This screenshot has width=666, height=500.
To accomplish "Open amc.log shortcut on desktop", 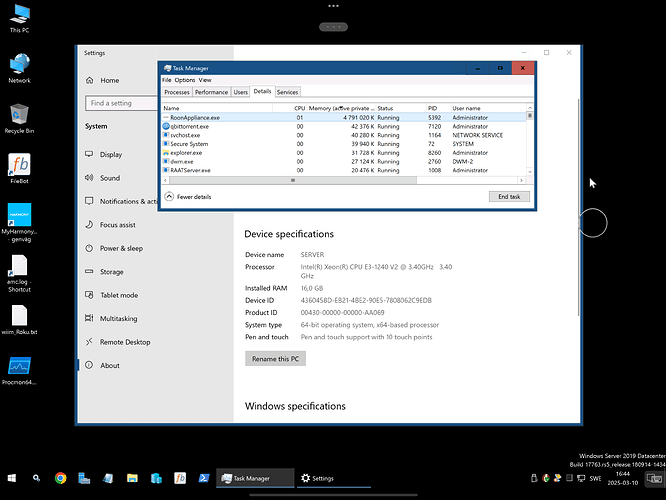I will tap(20, 274).
